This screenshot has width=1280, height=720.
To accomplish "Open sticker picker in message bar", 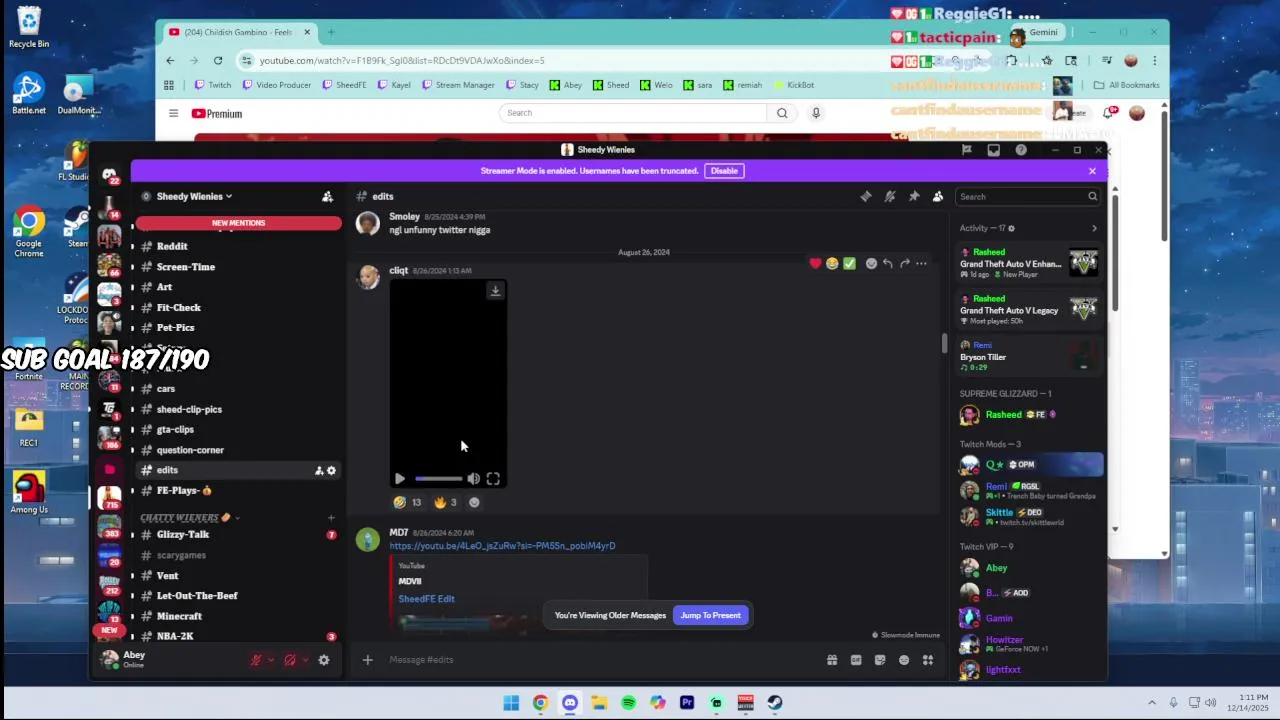I will (880, 660).
